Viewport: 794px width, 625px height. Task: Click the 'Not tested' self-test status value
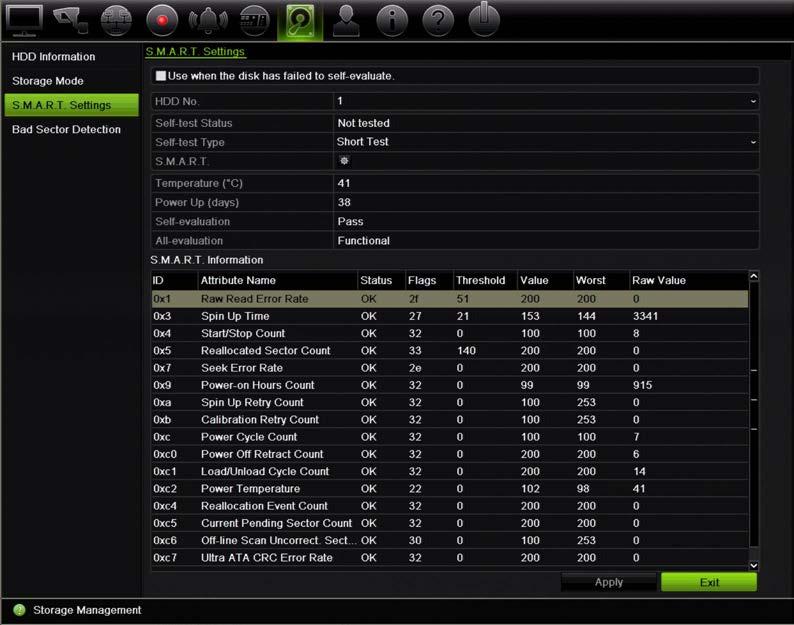(x=364, y=123)
